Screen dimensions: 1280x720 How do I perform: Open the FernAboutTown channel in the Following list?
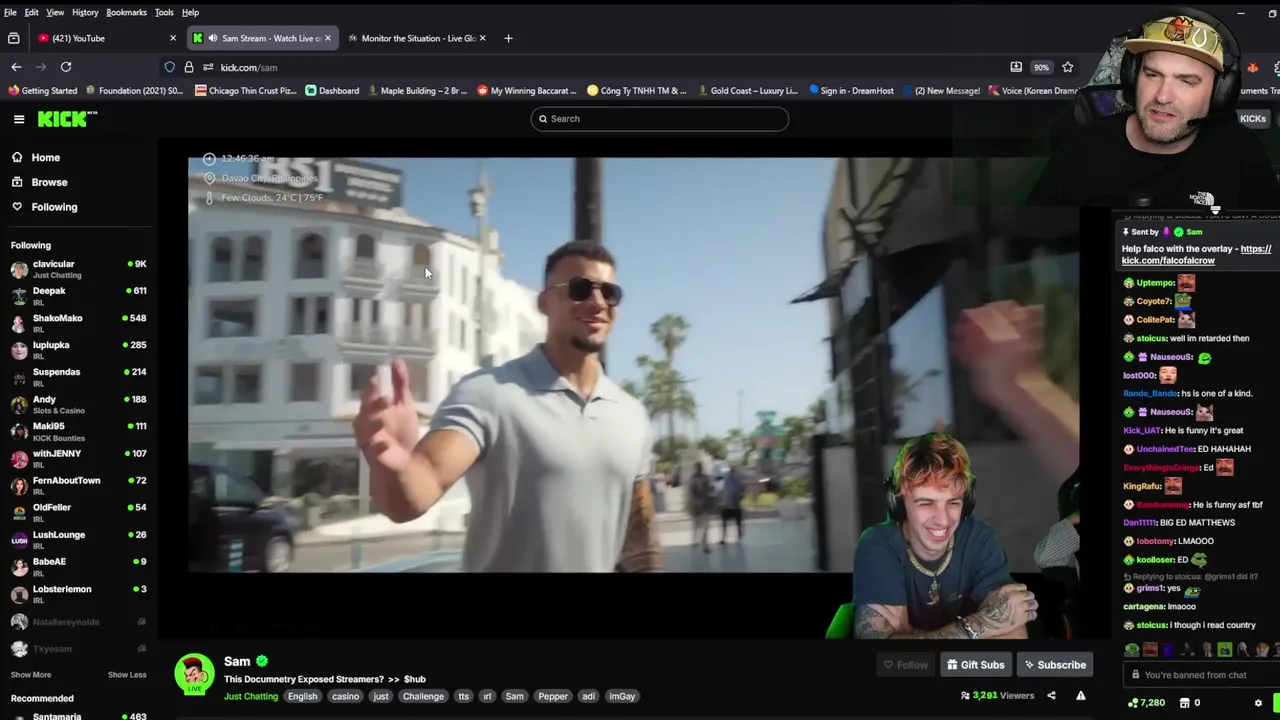[78, 485]
